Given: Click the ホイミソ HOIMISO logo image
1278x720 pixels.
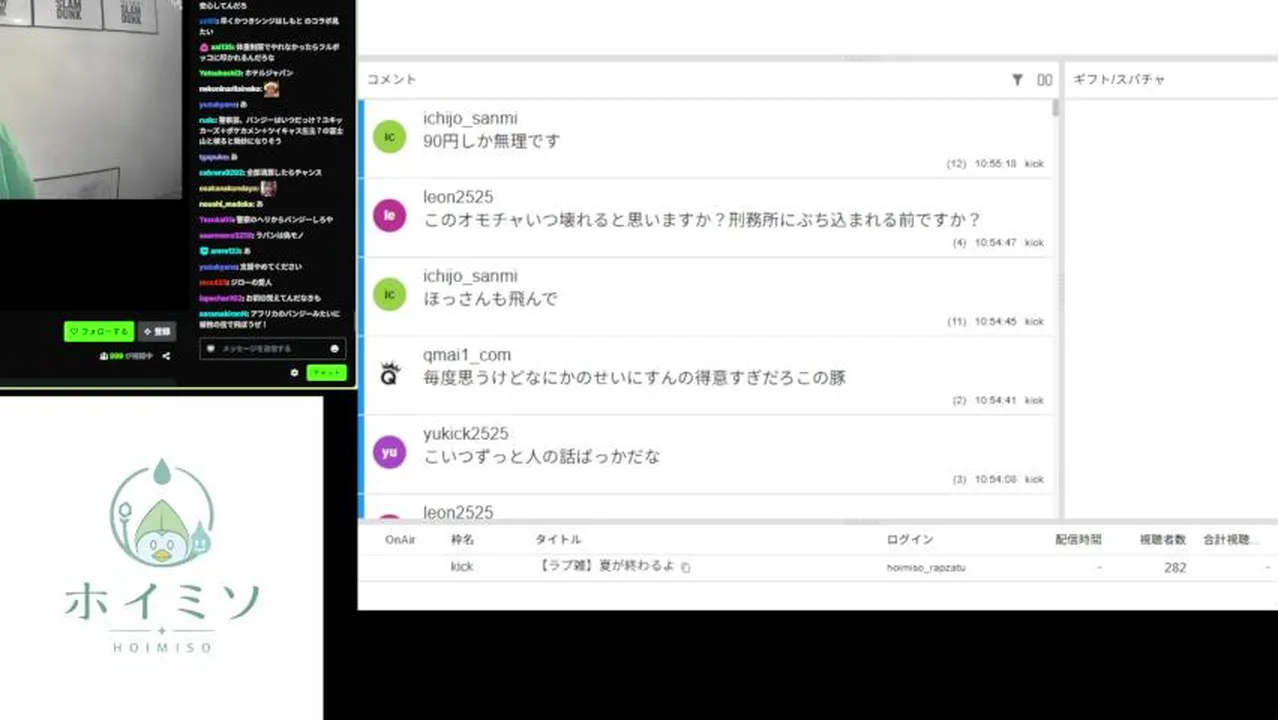Looking at the screenshot, I should pos(162,557).
